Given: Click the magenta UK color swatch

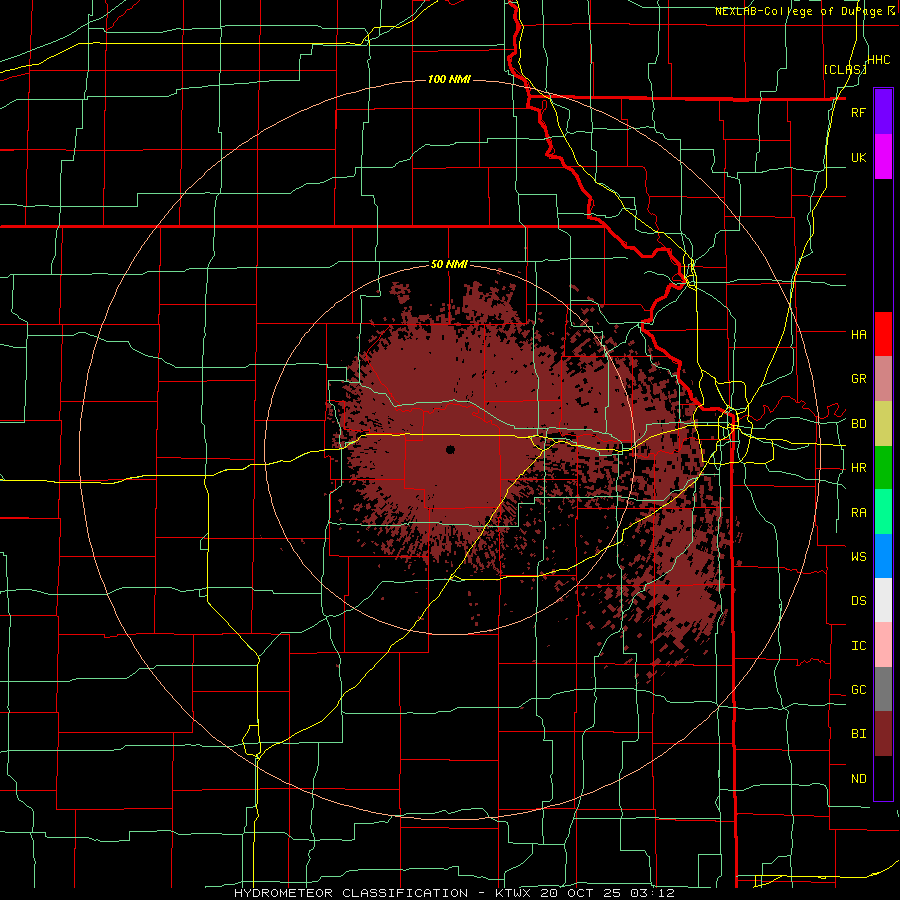Looking at the screenshot, I should (883, 157).
